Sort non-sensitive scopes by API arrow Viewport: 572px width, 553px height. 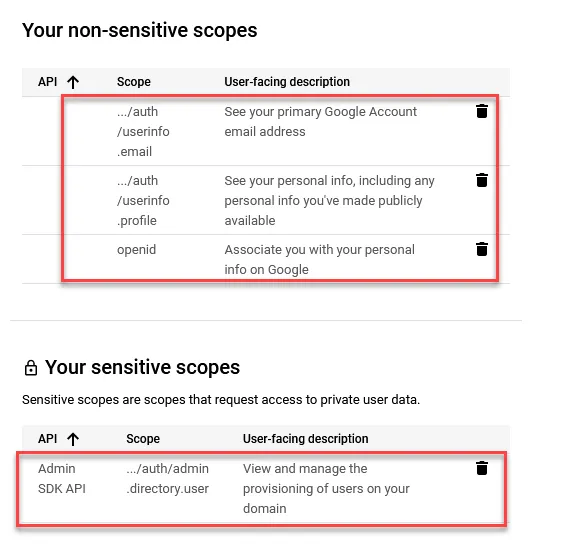pyautogui.click(x=73, y=82)
